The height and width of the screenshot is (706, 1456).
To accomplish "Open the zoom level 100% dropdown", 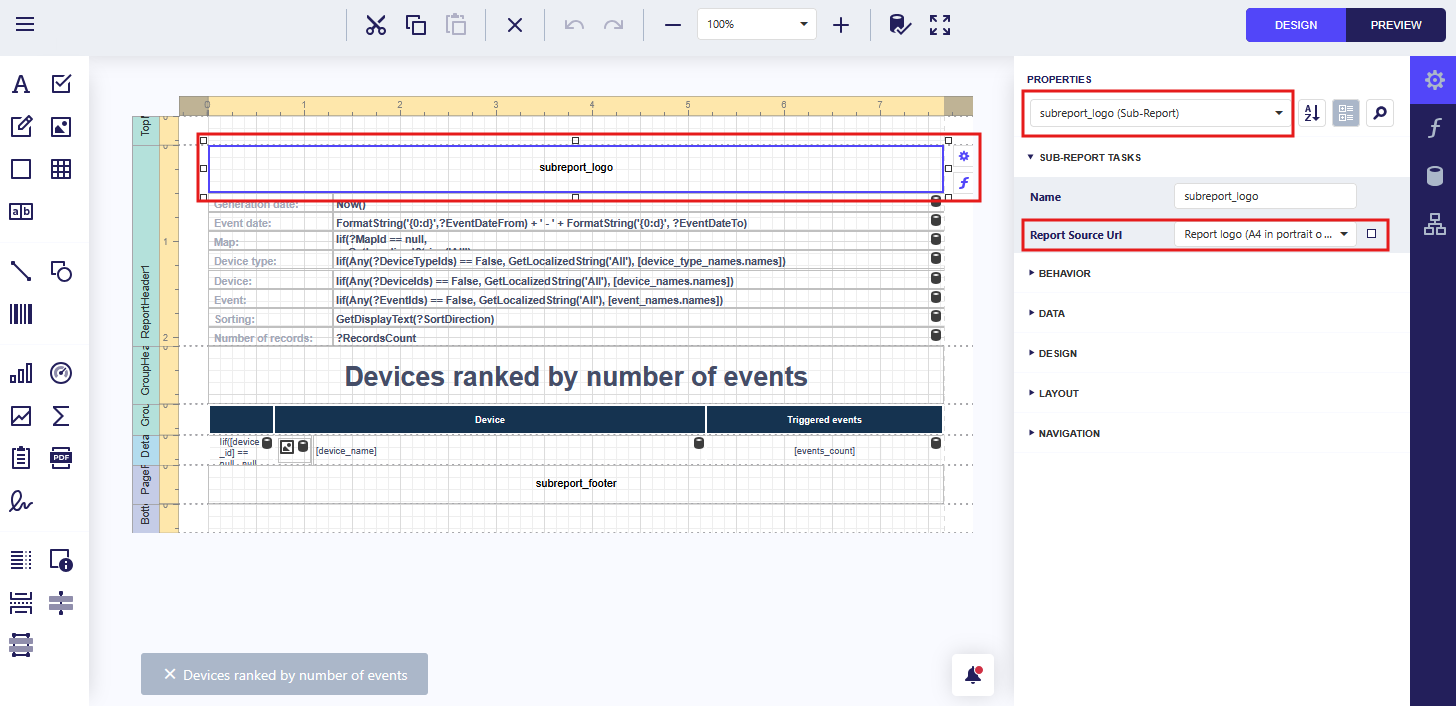I will pyautogui.click(x=804, y=25).
